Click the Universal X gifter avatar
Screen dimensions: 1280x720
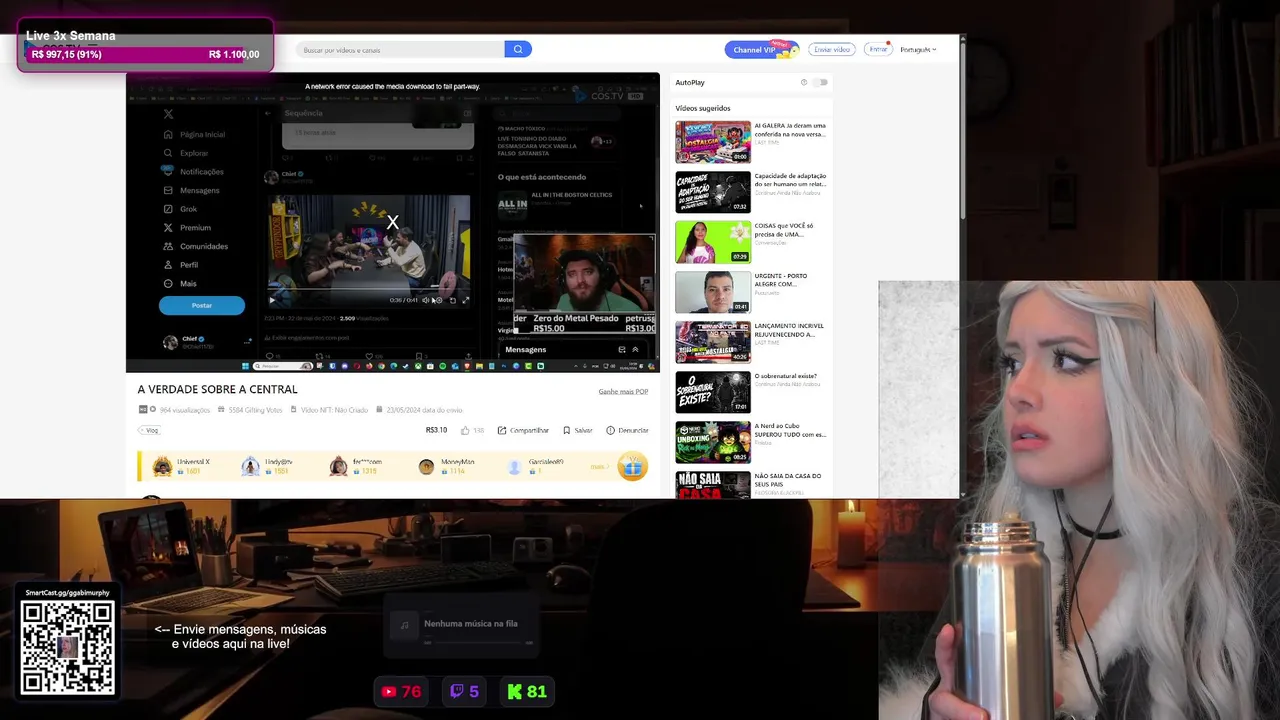coord(162,466)
